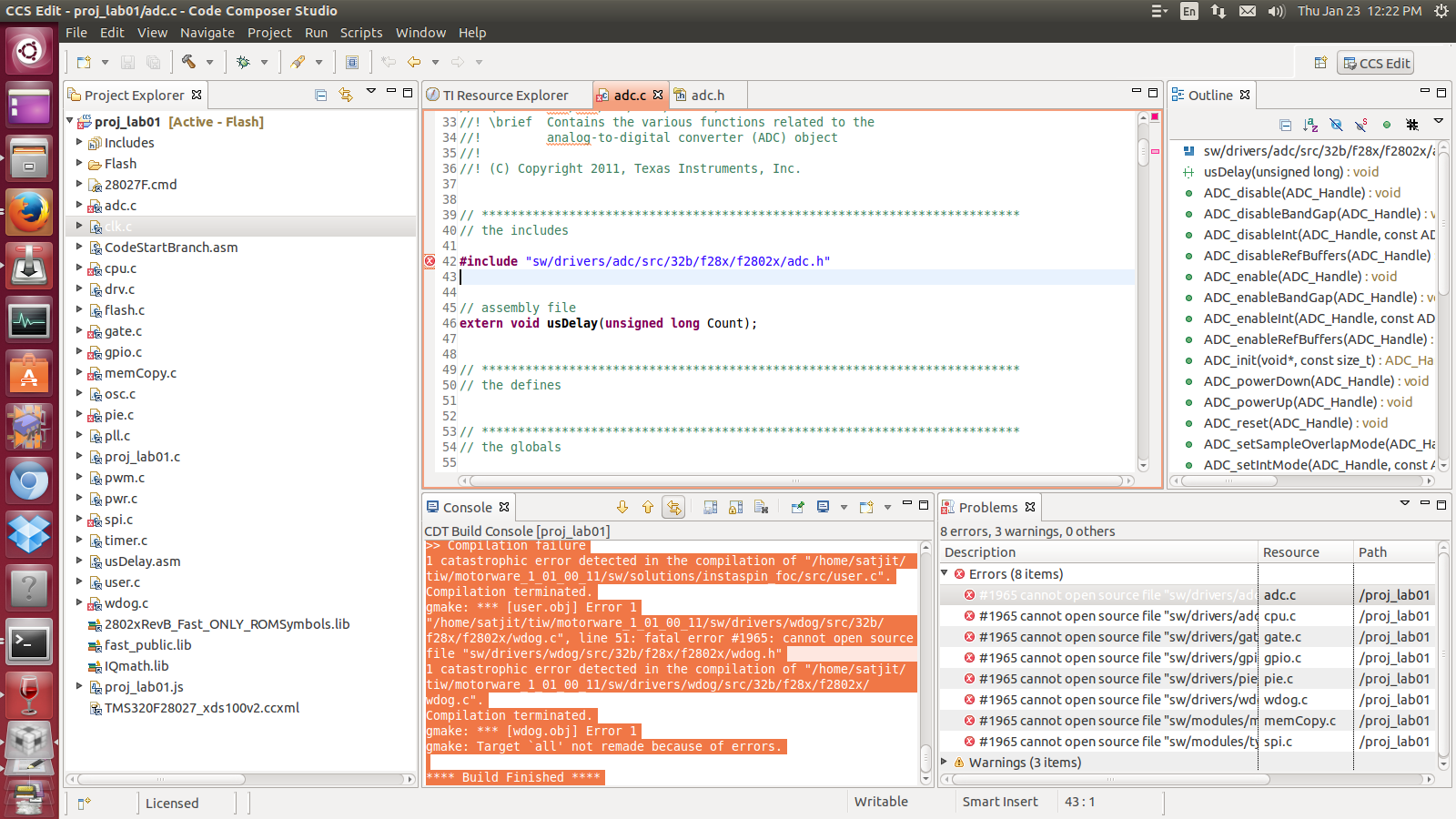Viewport: 1456px width, 819px height.
Task: Select ADC_init in the Outline
Action: tap(1318, 359)
